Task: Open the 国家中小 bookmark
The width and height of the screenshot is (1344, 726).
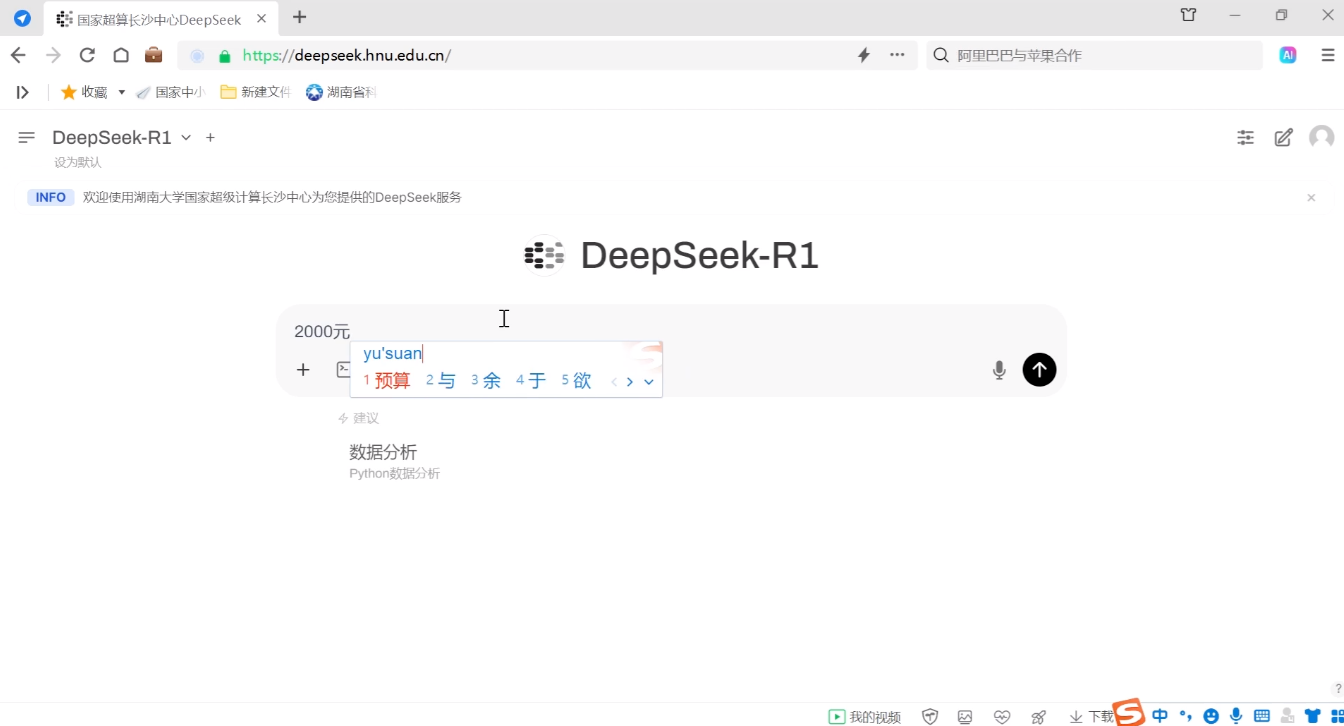Action: [x=170, y=92]
